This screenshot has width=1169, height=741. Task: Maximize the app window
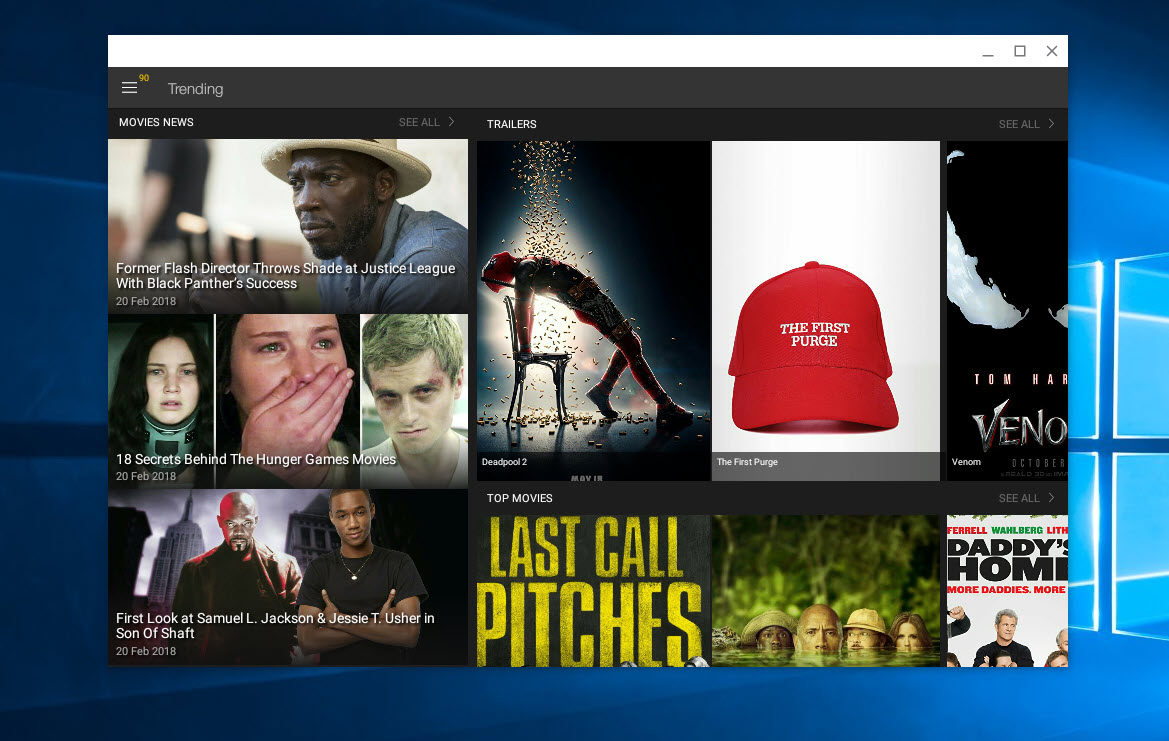click(1020, 51)
